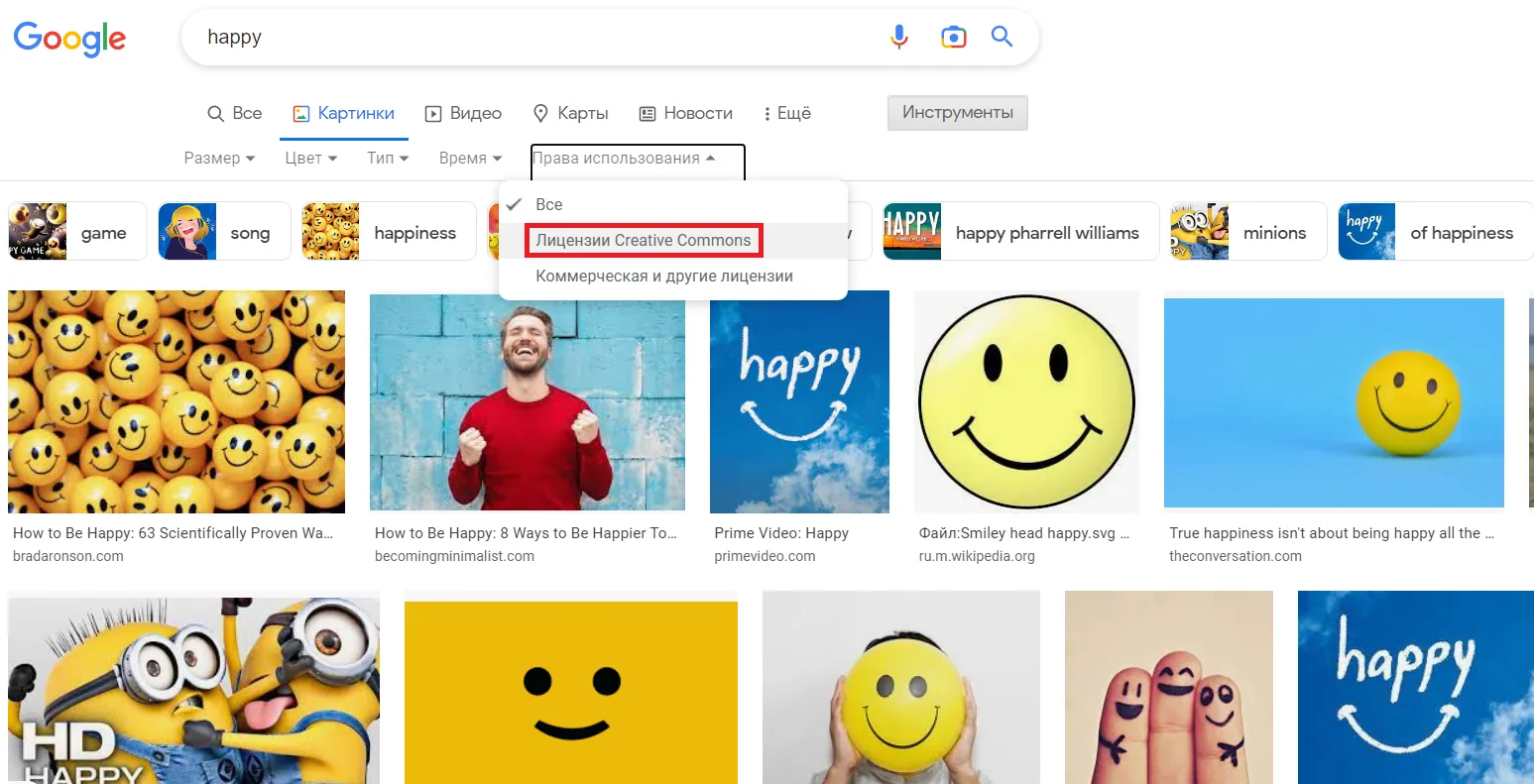Open the Видео tab
The image size is (1534, 784).
[x=463, y=113]
